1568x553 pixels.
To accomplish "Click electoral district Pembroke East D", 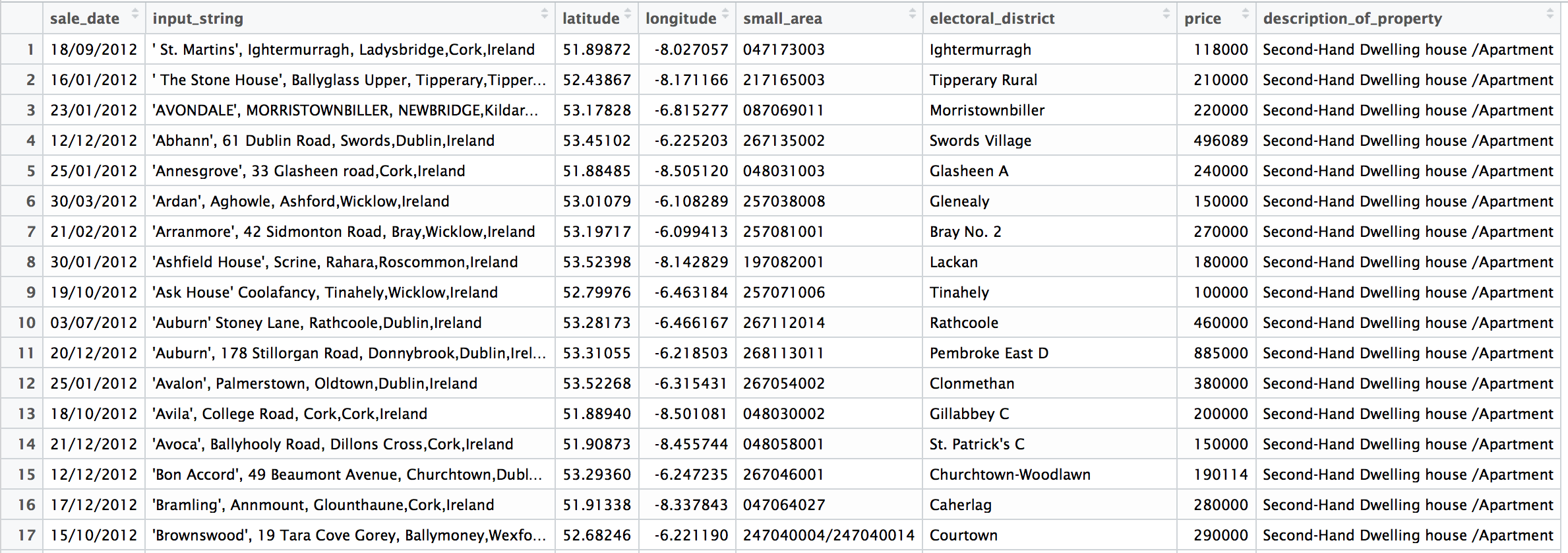I will pos(989,353).
